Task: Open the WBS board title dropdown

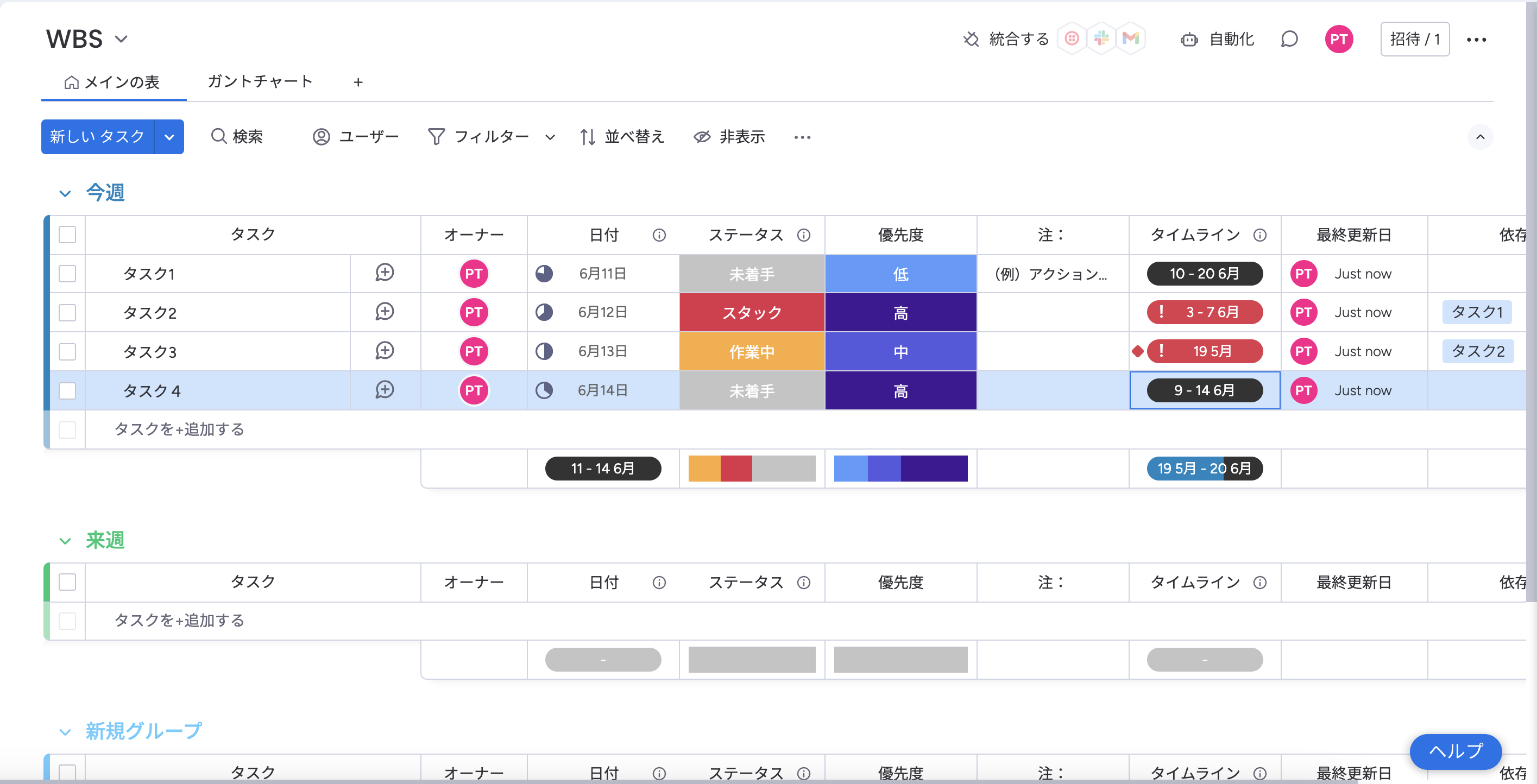Action: (x=121, y=39)
